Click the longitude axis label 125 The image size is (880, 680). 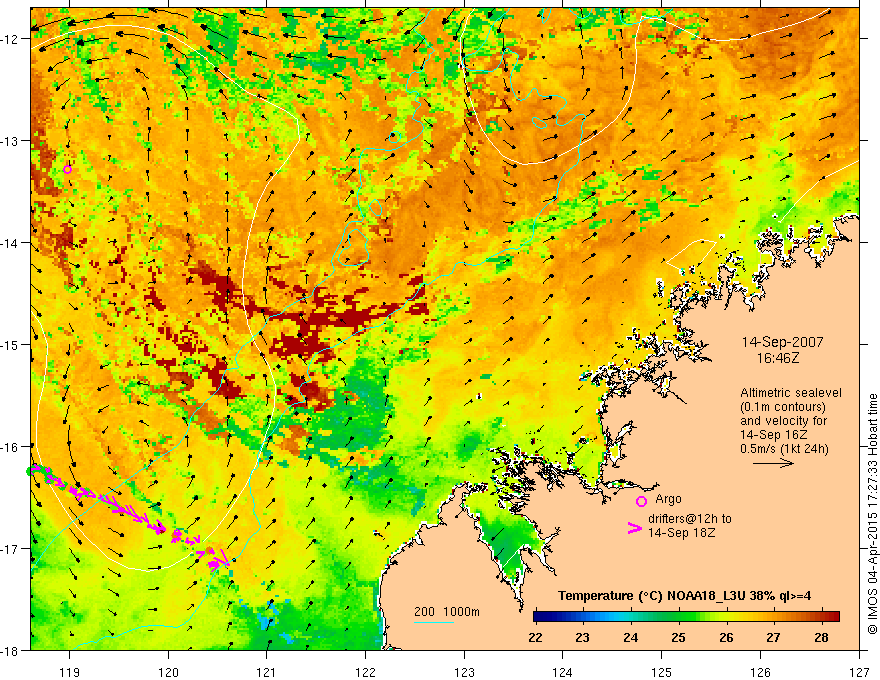(x=662, y=672)
